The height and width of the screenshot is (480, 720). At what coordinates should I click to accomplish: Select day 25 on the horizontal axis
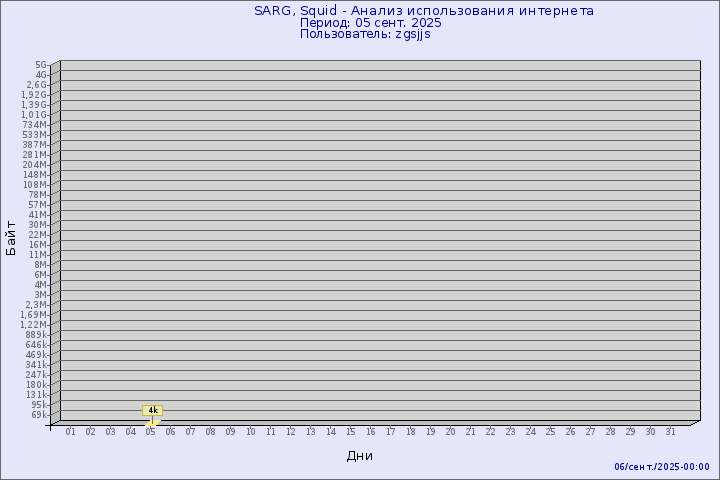550,432
